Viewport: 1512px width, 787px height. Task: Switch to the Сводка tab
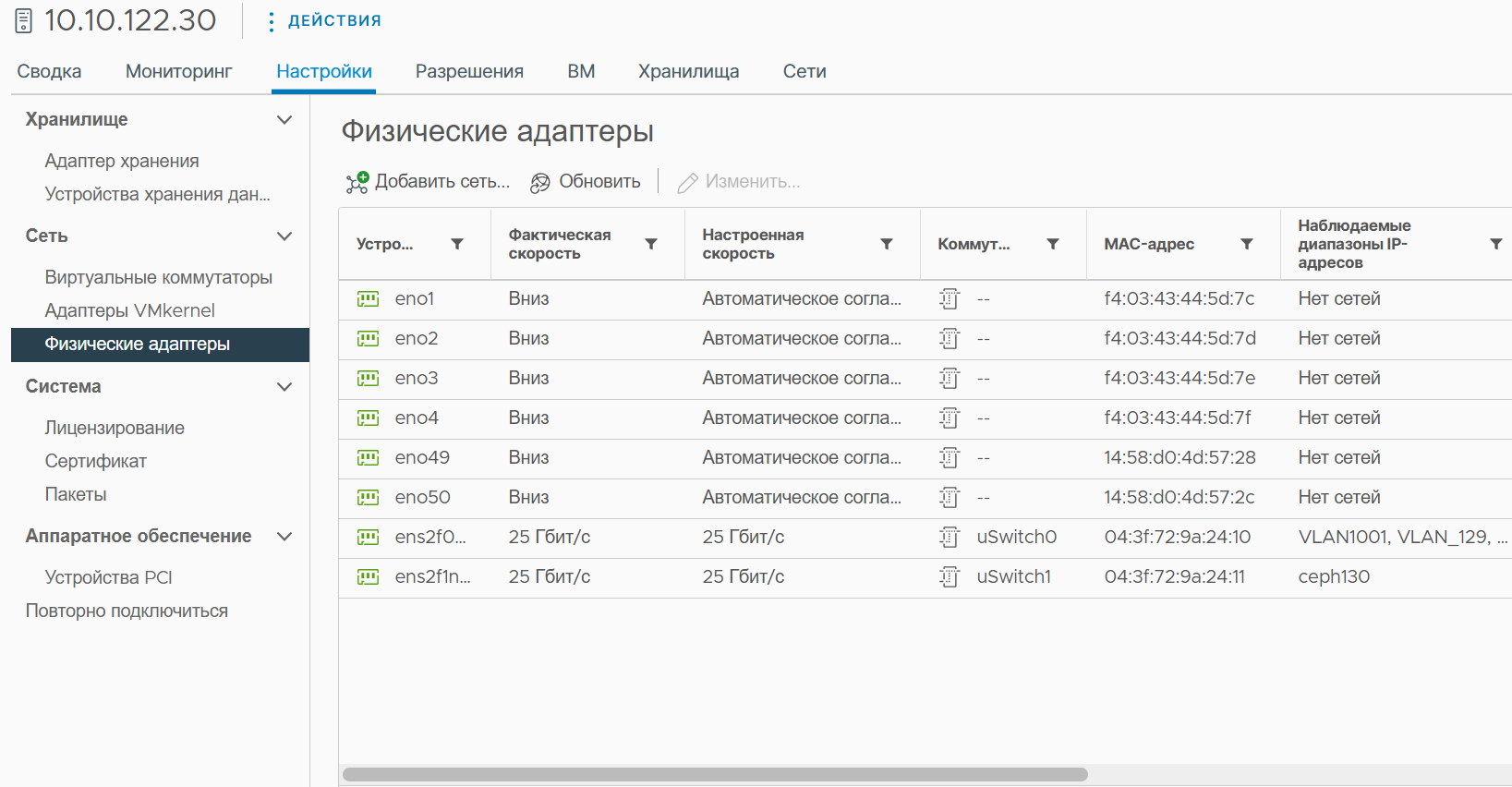(x=49, y=71)
